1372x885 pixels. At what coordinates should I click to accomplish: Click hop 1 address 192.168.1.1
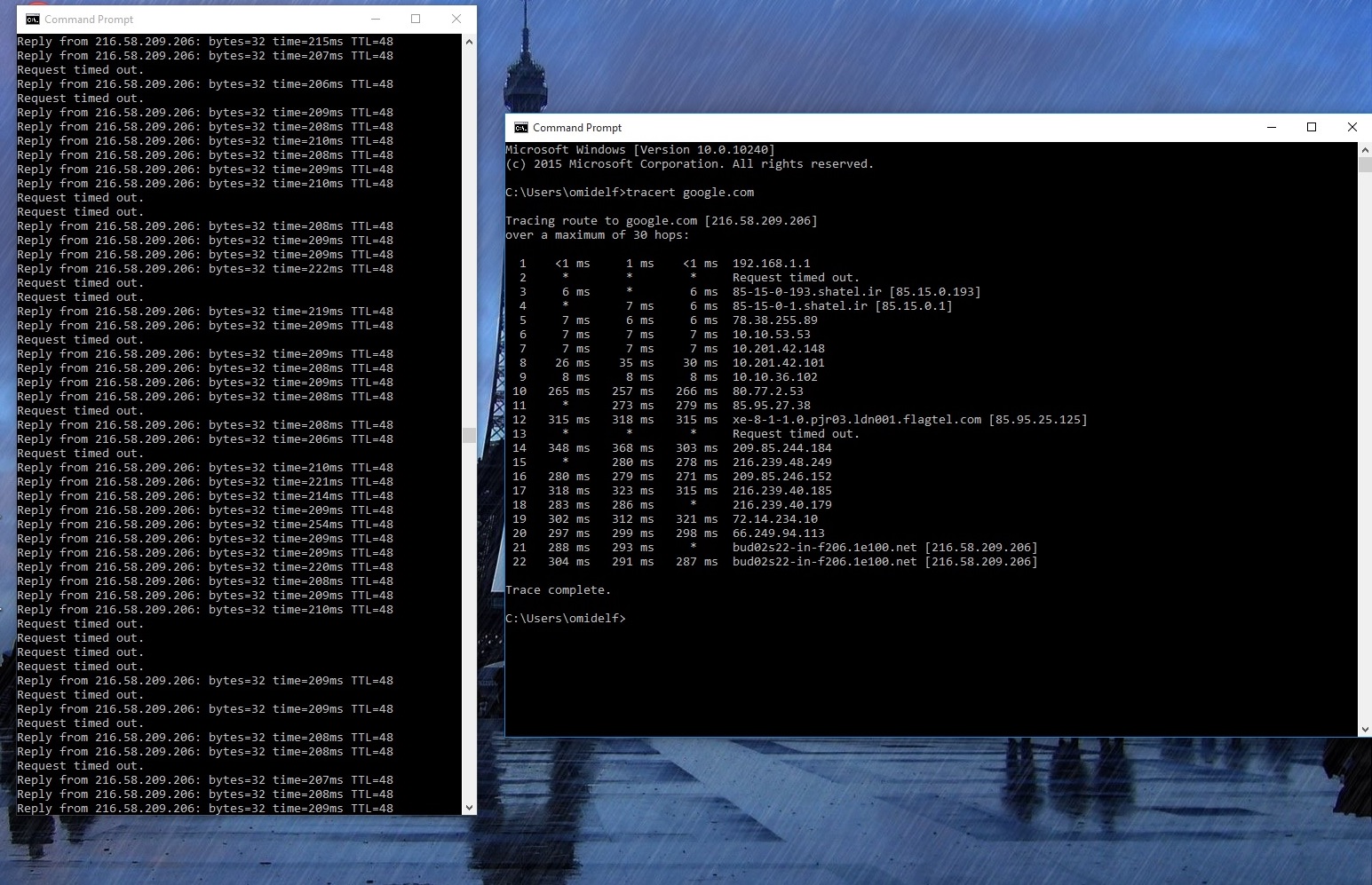click(x=772, y=264)
